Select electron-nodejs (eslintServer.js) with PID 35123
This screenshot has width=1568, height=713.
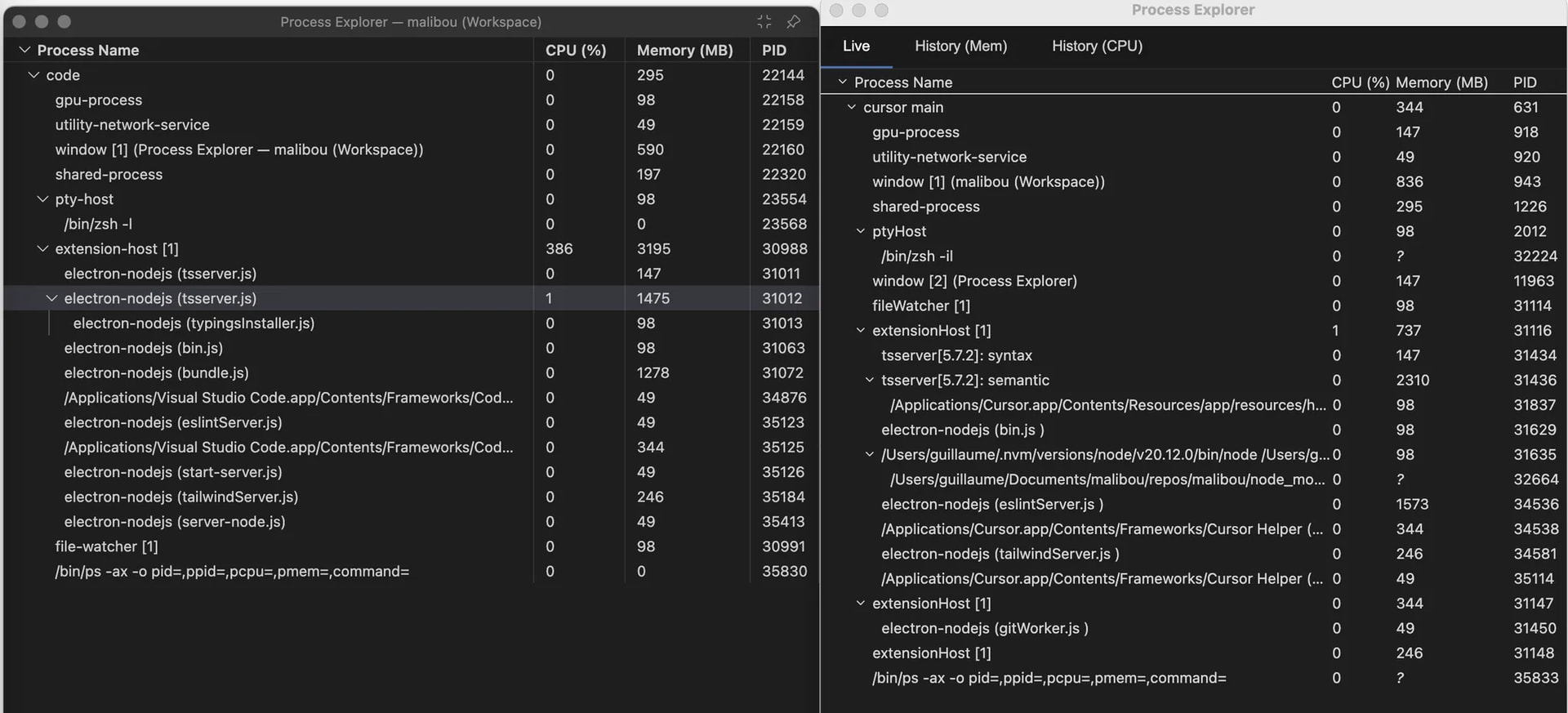coord(412,423)
